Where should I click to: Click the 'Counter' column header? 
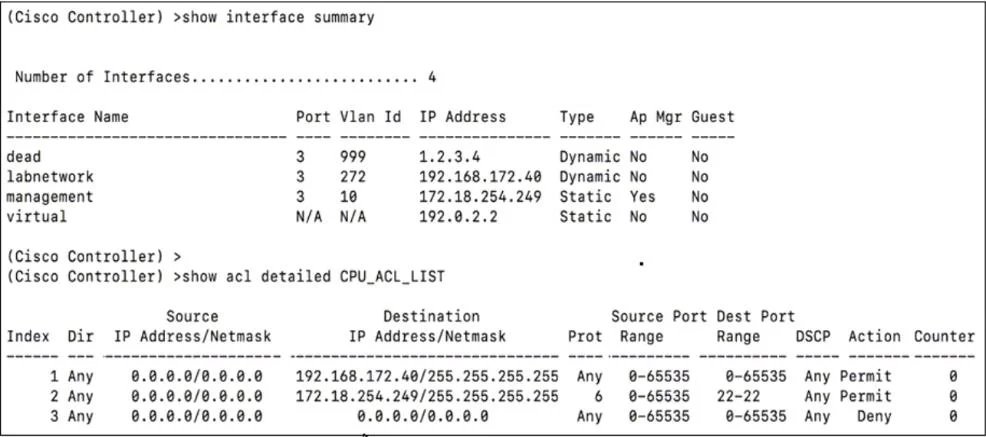[944, 336]
